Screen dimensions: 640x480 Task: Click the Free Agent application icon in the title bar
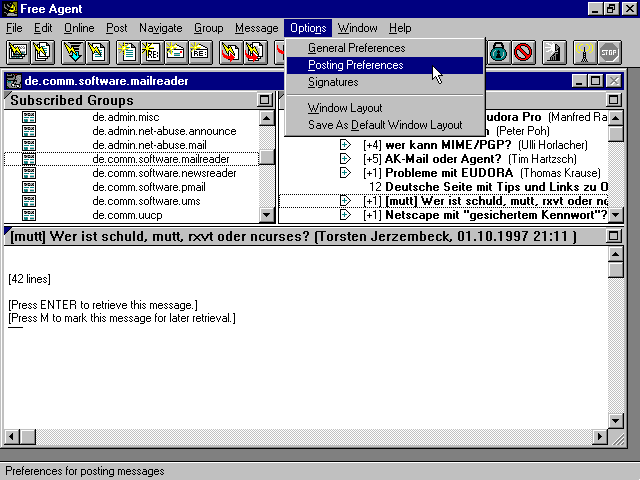click(10, 9)
